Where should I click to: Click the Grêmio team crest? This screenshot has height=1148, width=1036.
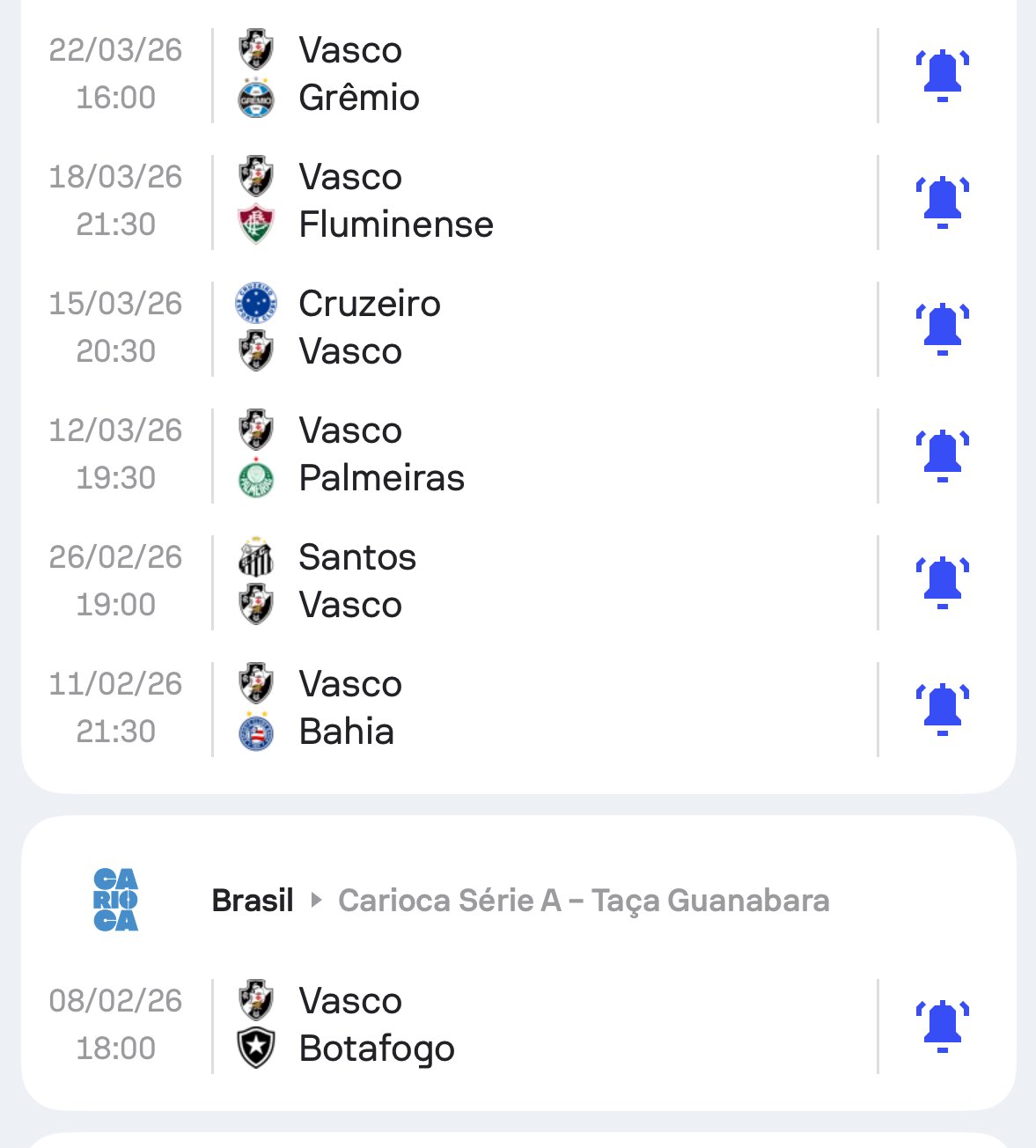[x=256, y=99]
